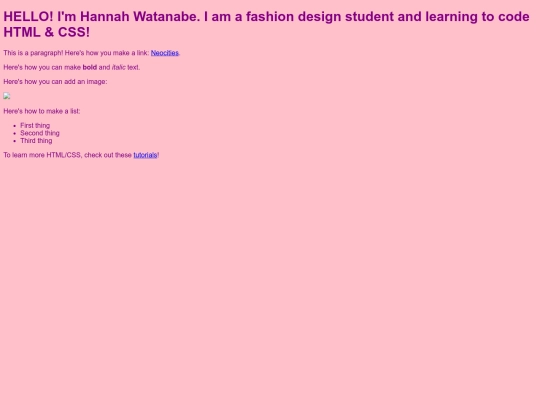
Task: Open the Neocities link
Action: coord(165,53)
